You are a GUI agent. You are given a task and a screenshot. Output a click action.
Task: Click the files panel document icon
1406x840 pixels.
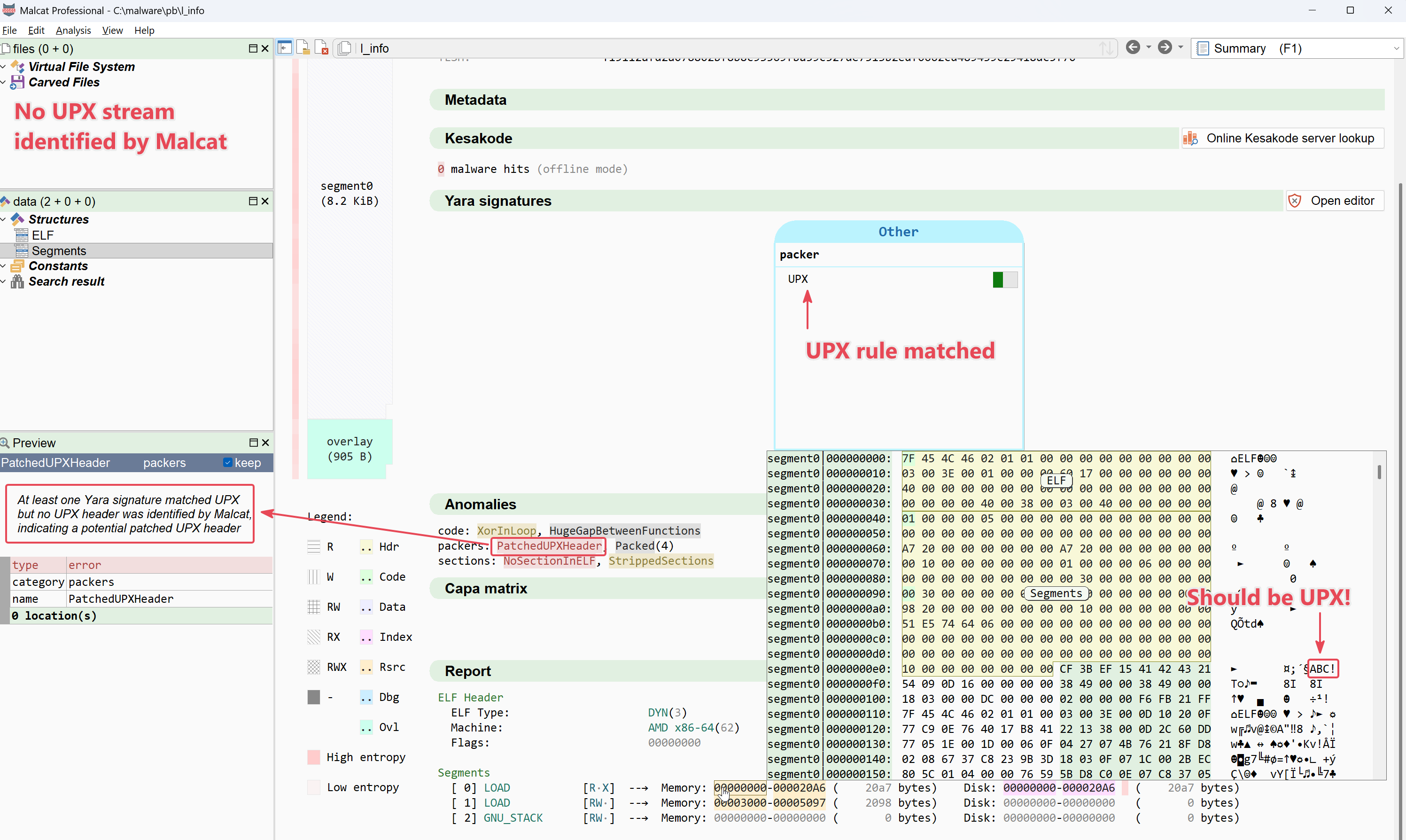pos(6,49)
